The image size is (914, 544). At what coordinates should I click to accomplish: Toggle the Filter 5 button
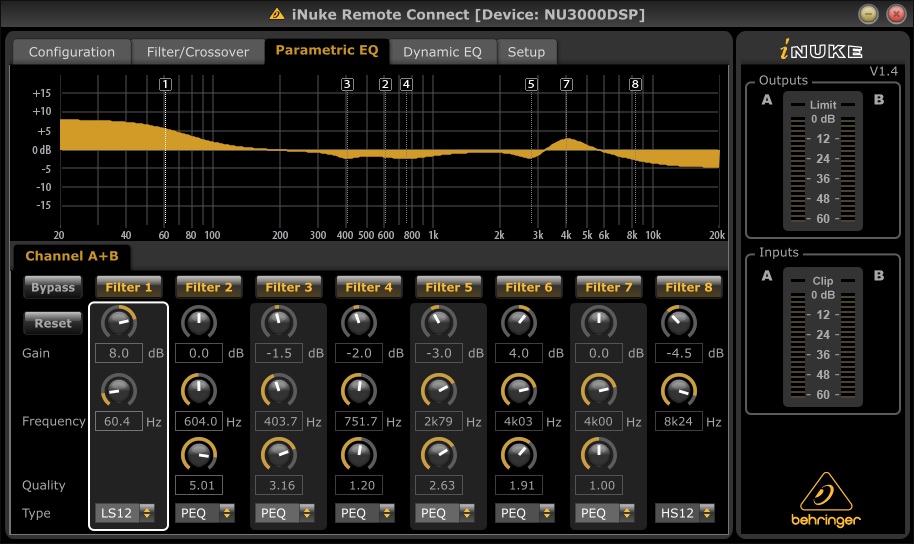[x=449, y=287]
